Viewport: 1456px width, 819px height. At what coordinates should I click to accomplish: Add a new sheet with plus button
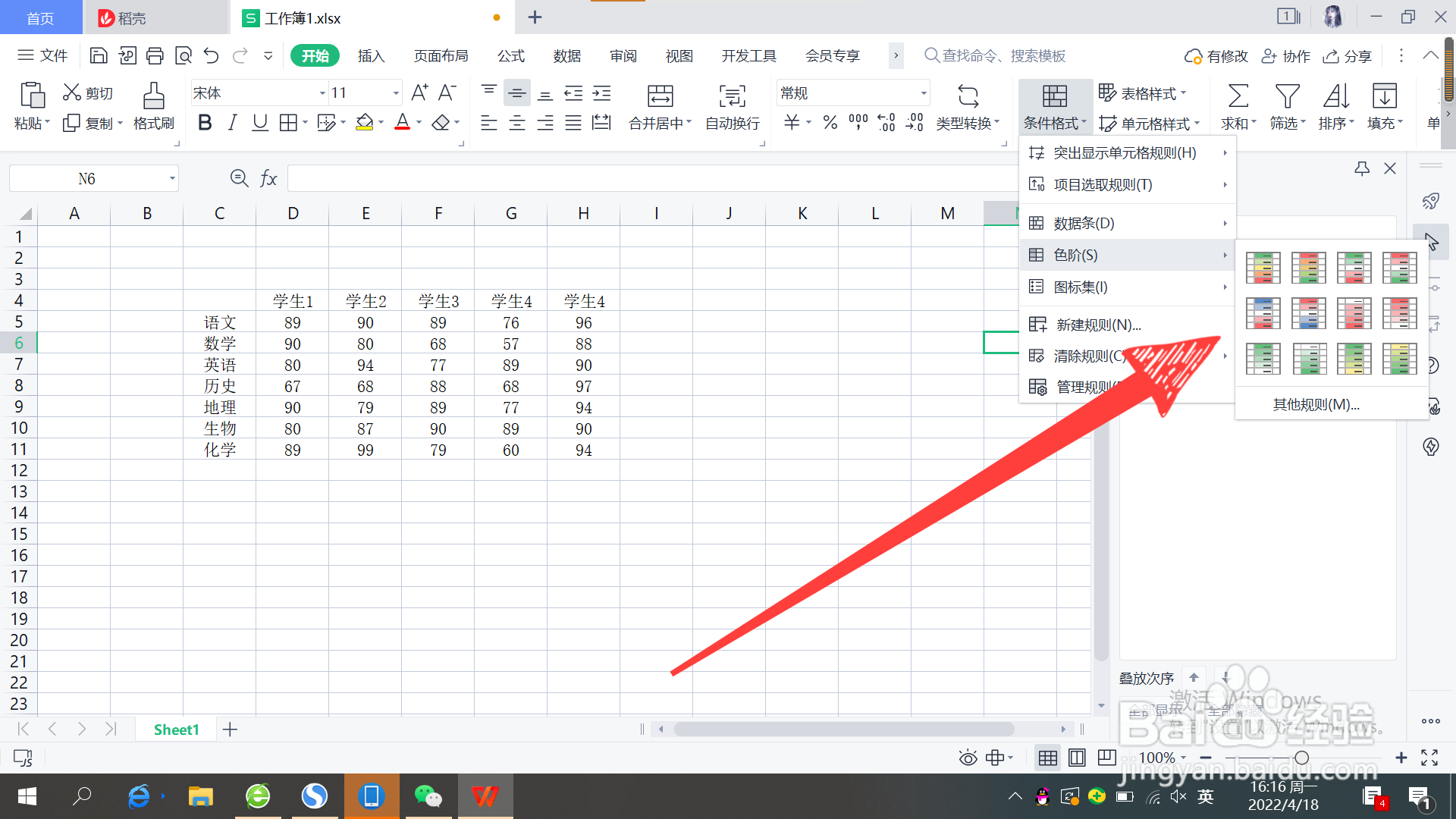230,730
